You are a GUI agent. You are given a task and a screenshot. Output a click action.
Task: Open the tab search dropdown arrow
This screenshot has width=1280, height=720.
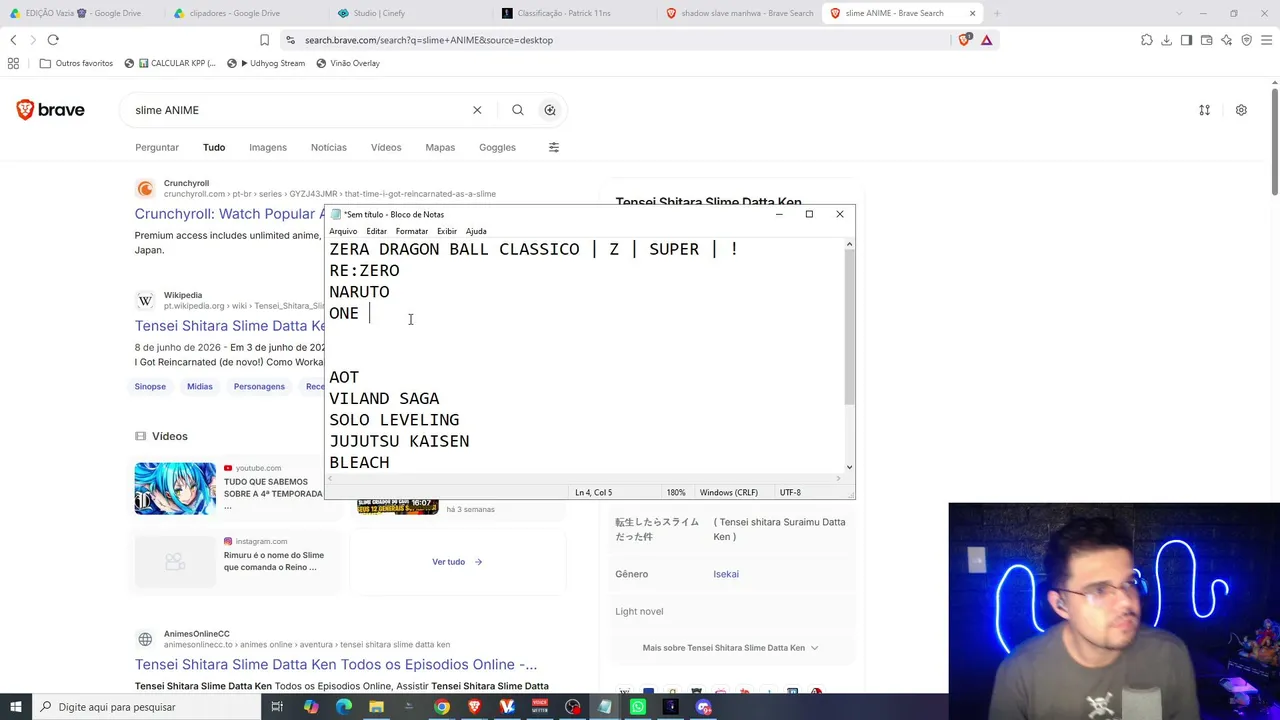1177,13
